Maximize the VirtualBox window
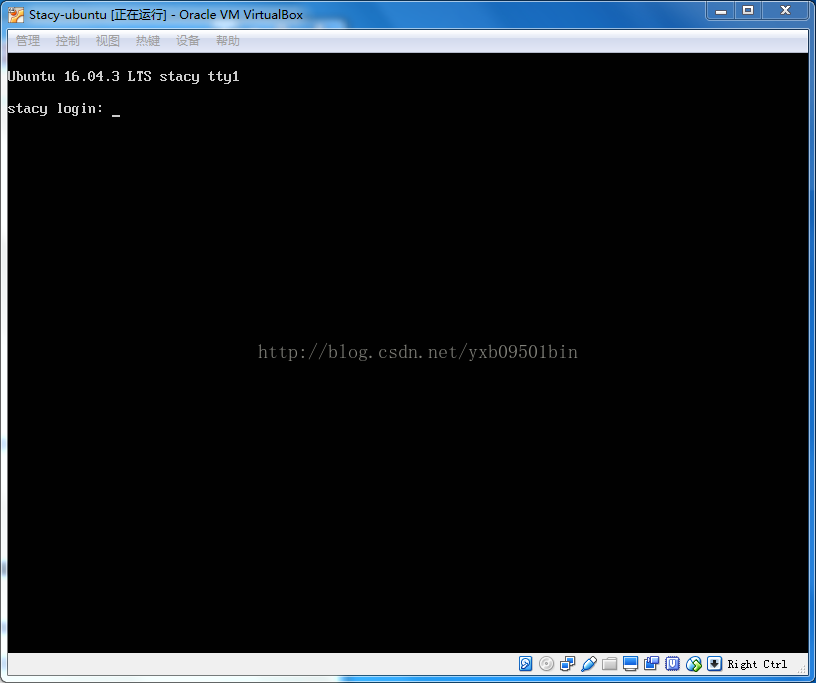The height and width of the screenshot is (683, 816). [x=748, y=10]
